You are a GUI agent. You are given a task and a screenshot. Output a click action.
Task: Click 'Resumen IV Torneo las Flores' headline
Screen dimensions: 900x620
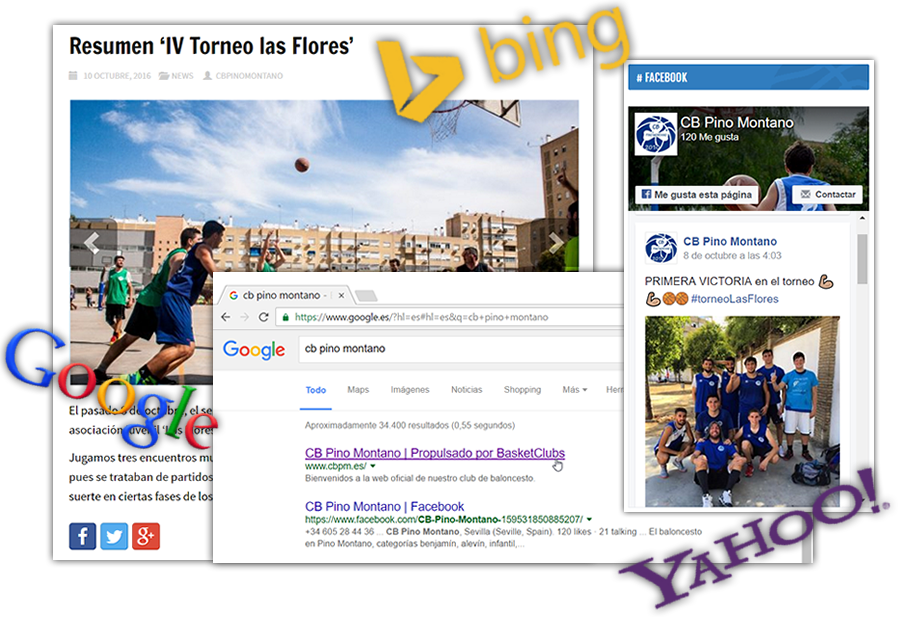(x=211, y=46)
